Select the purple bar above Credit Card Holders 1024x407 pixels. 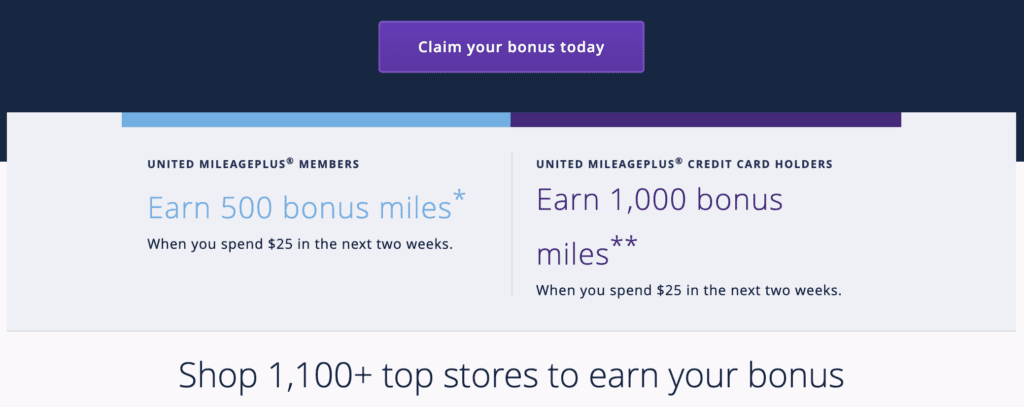click(705, 120)
